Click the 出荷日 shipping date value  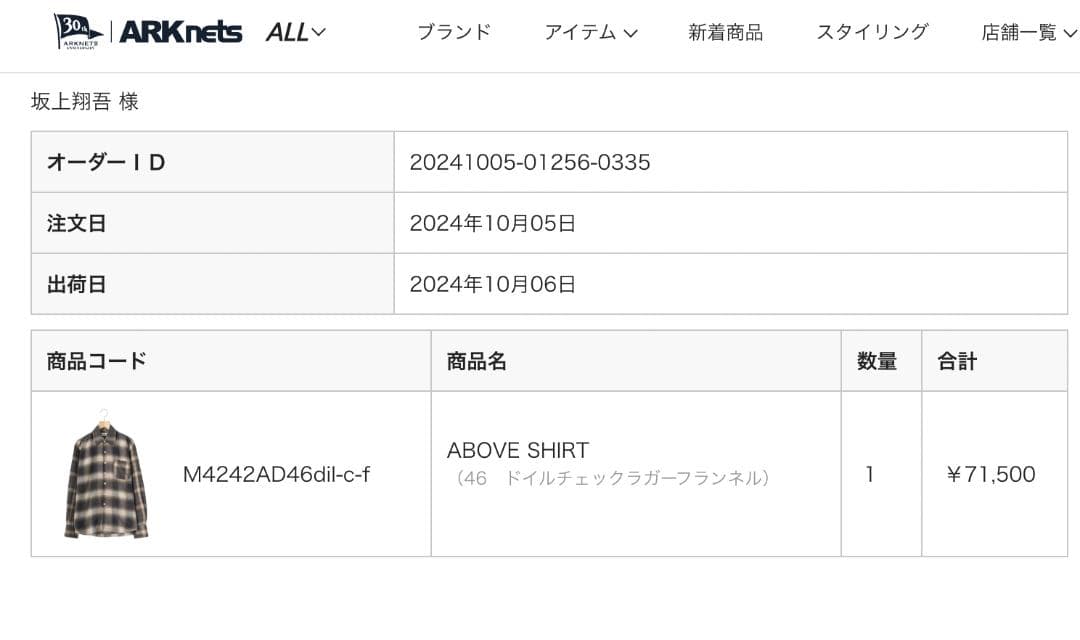(495, 283)
